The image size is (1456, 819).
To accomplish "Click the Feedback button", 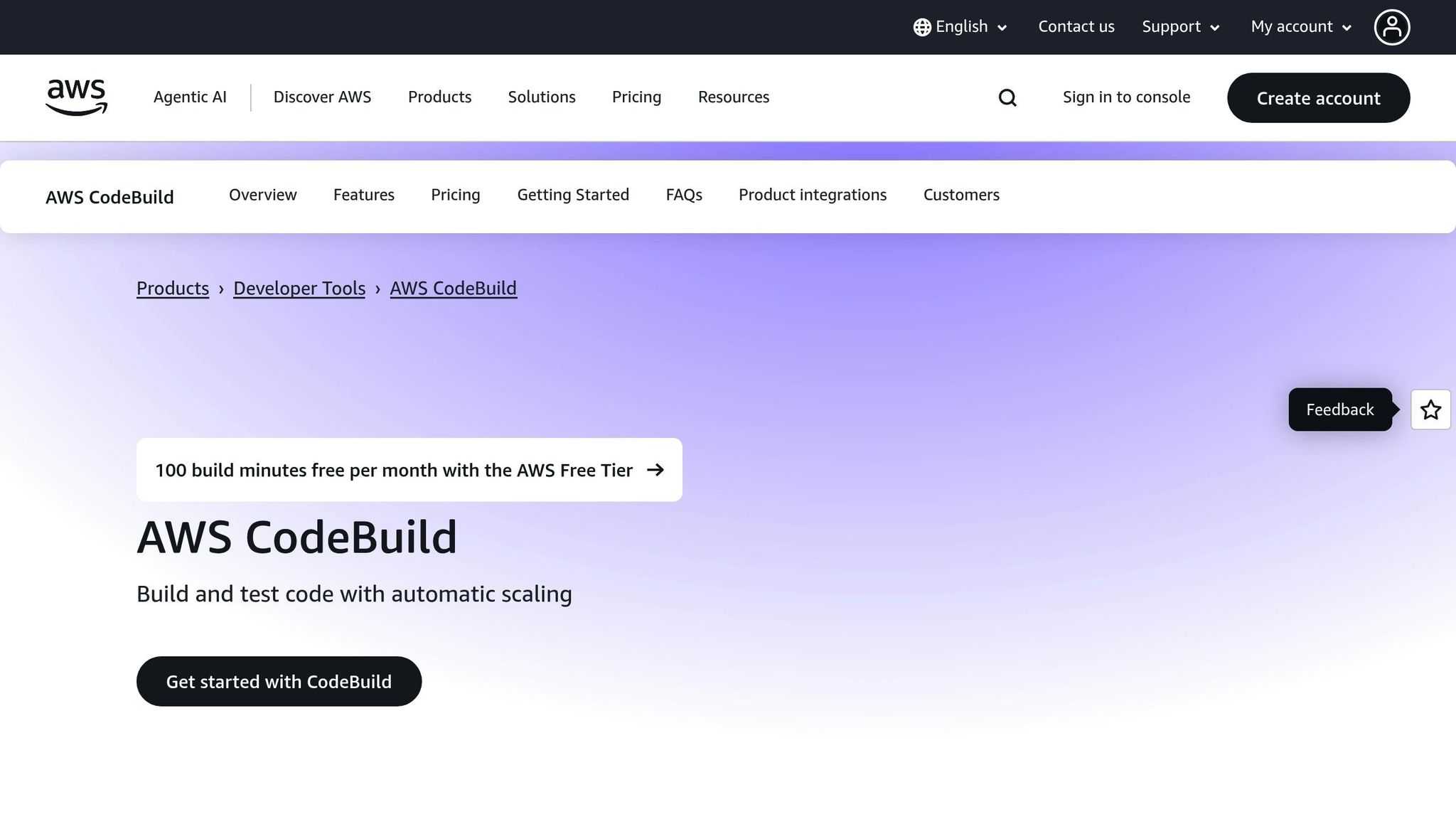I will [1340, 409].
